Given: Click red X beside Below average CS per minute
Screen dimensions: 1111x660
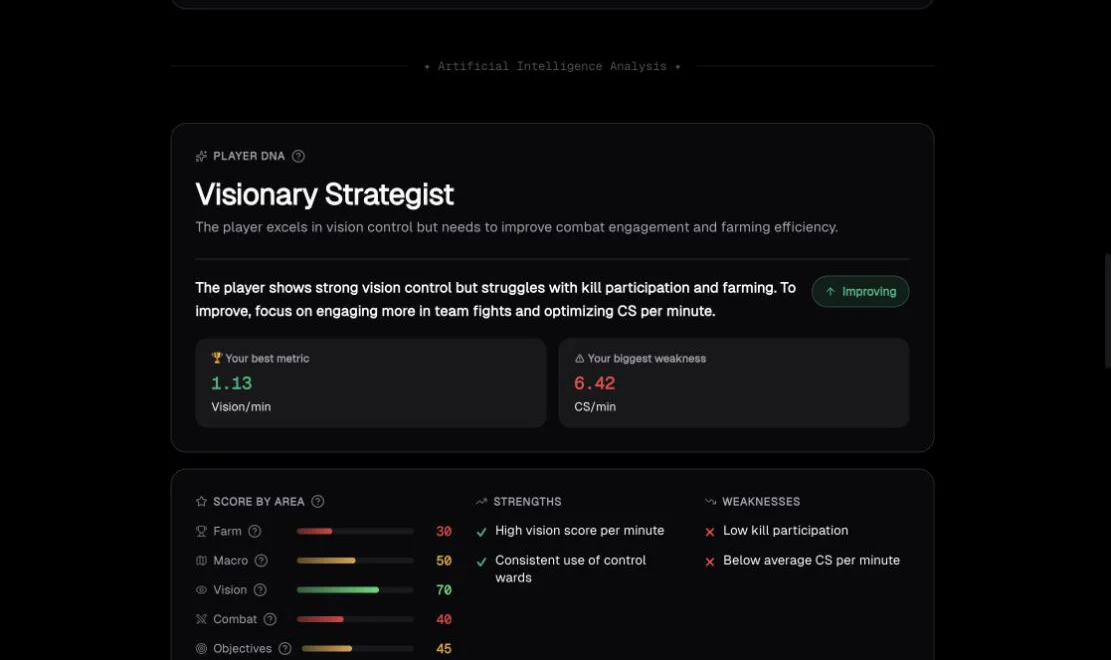Looking at the screenshot, I should click(710, 561).
